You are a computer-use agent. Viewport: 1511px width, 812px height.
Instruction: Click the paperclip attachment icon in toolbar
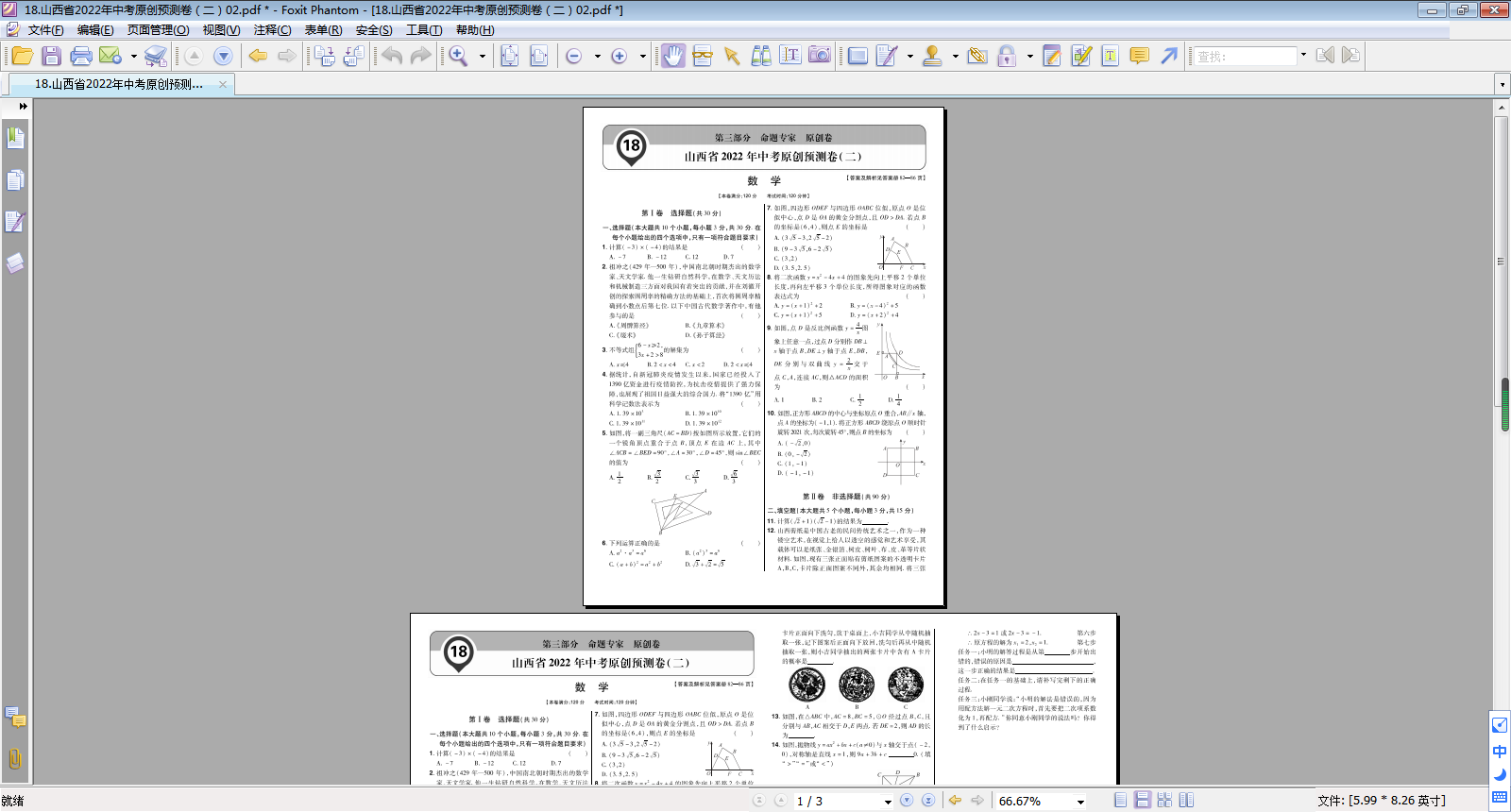(977, 57)
